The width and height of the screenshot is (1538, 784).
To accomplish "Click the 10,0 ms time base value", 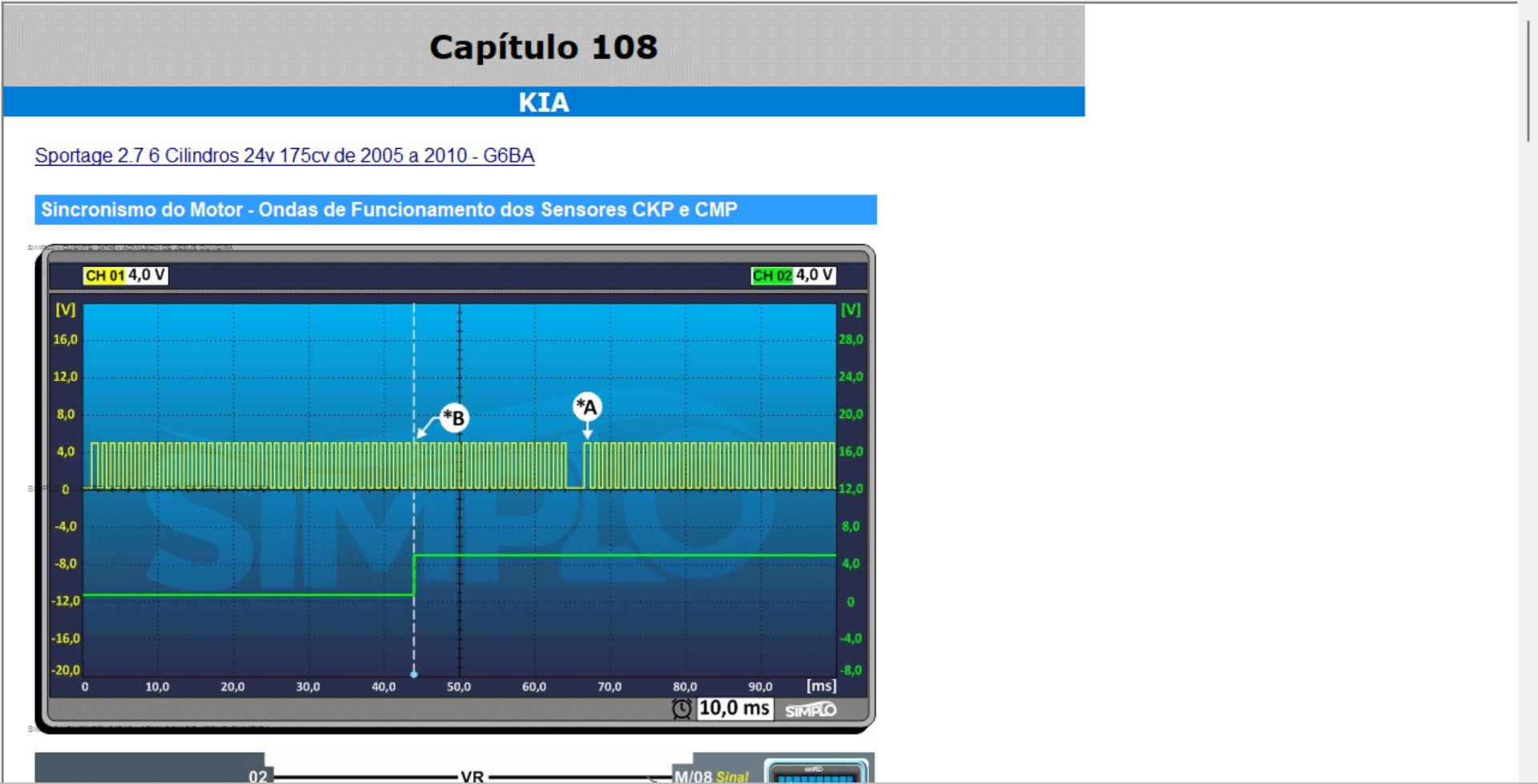I will pos(734,709).
